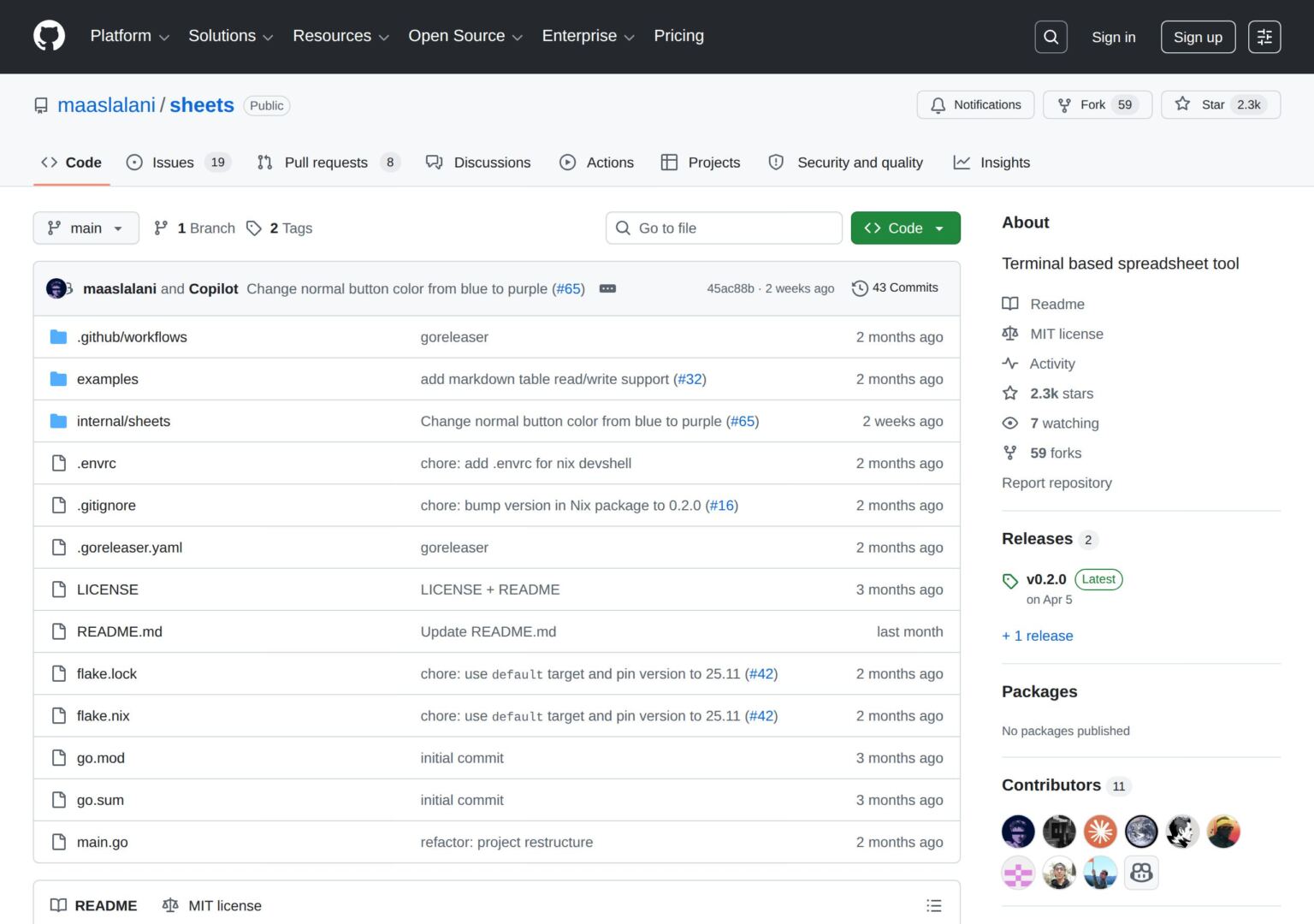Switch to the Issues tab

(x=178, y=163)
